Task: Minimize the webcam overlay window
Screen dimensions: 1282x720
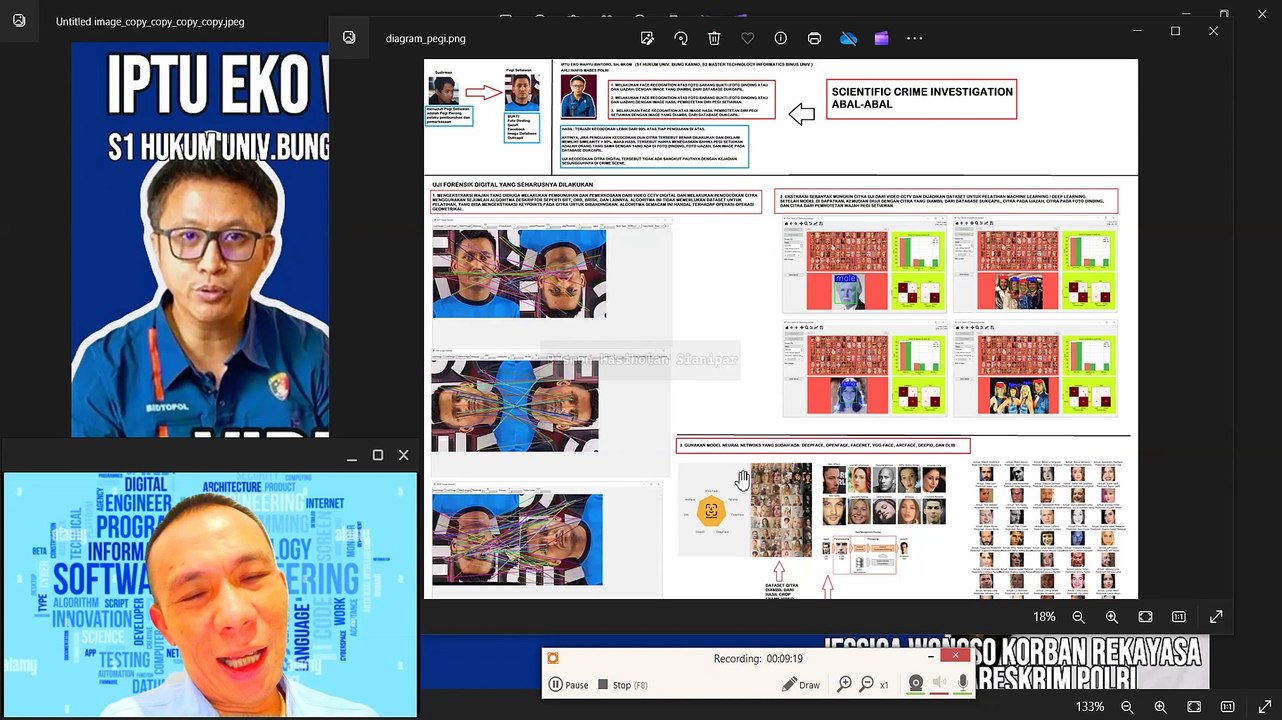Action: point(352,457)
